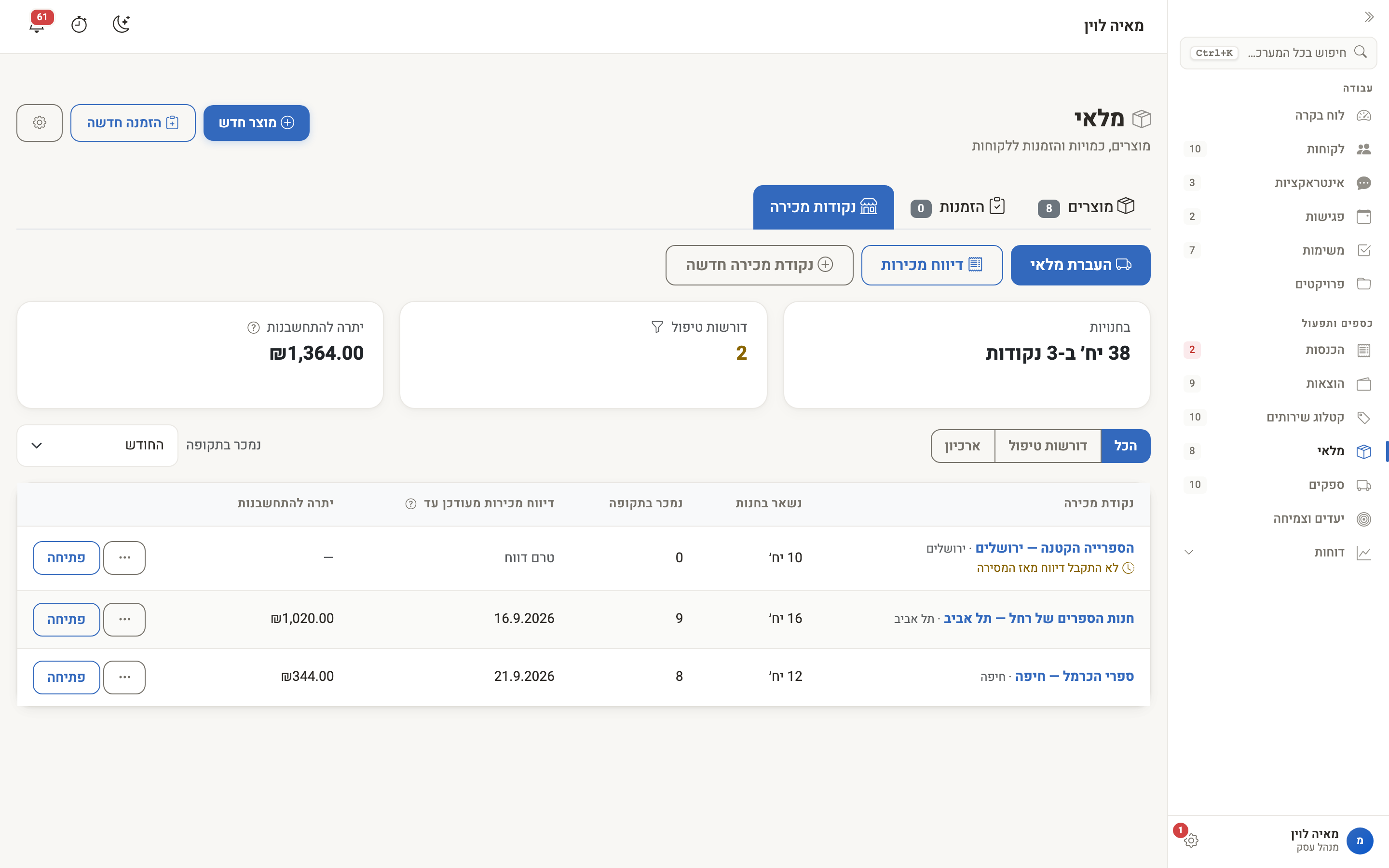1389x868 pixels.
Task: Click the timer stopwatch icon
Action: click(79, 24)
